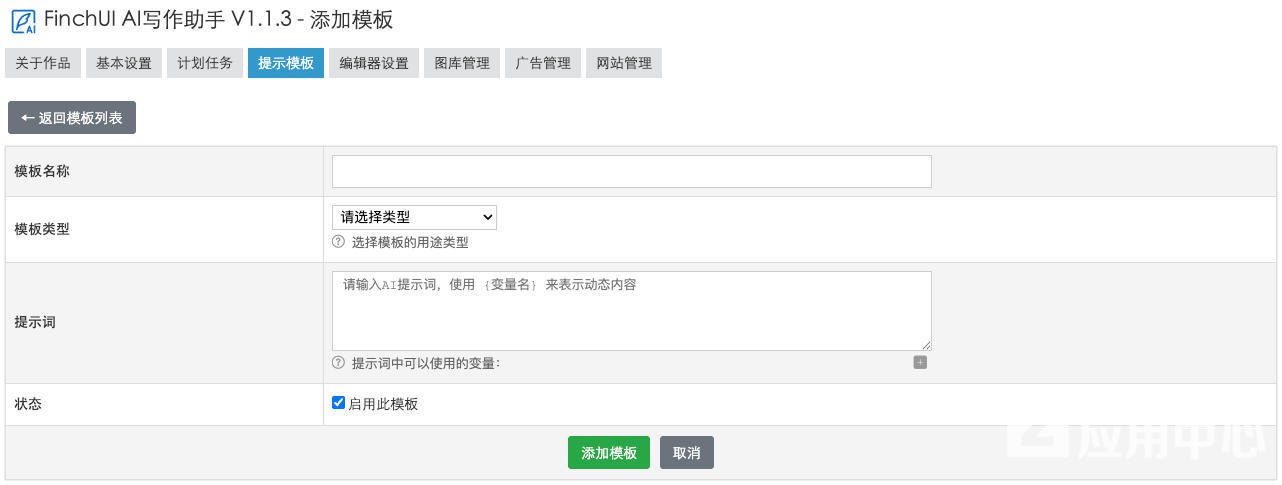The height and width of the screenshot is (485, 1282).
Task: Toggle the 启用此模板 checkbox
Action: point(338,403)
